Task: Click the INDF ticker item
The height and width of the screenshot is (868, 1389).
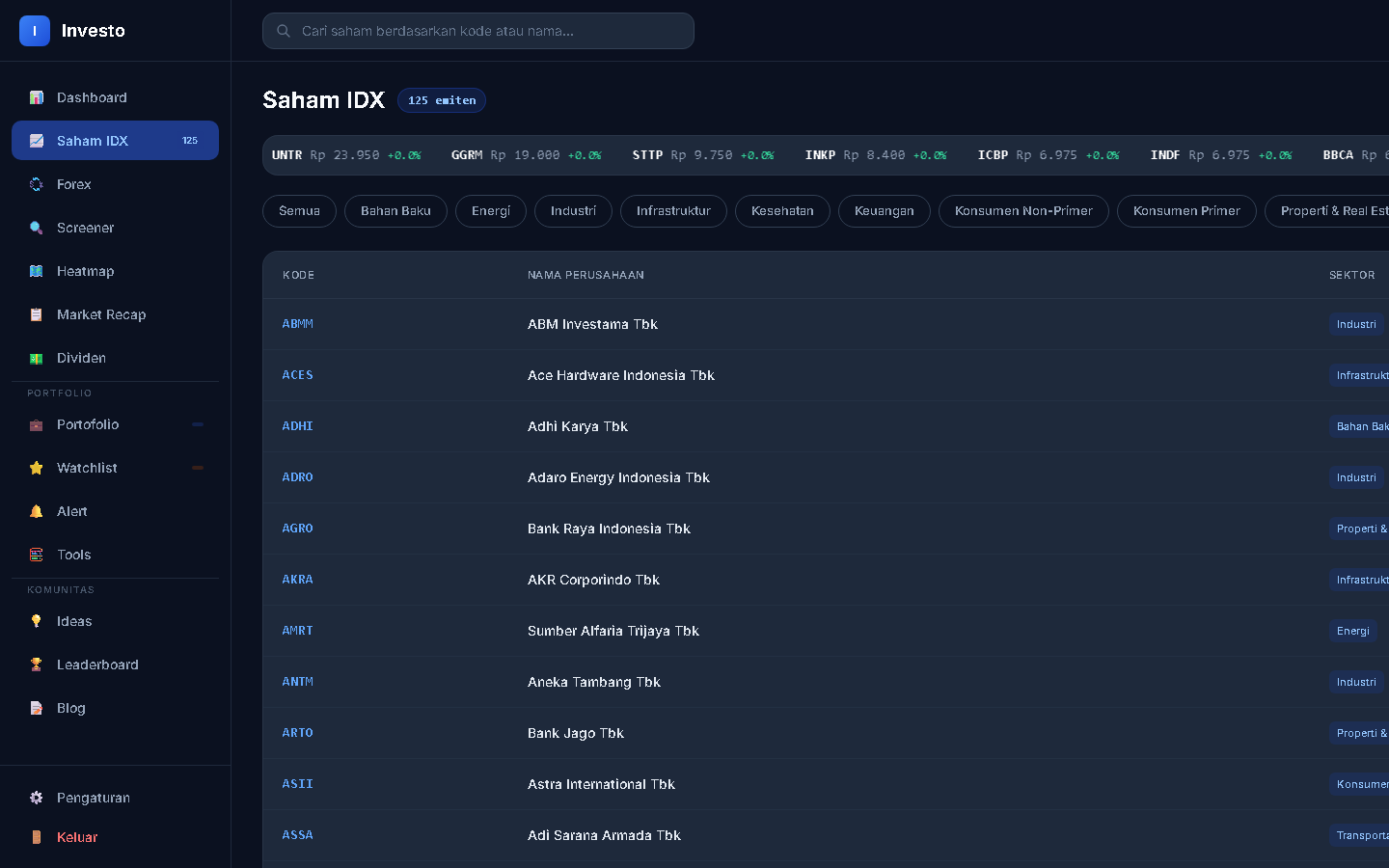Action: click(1221, 155)
